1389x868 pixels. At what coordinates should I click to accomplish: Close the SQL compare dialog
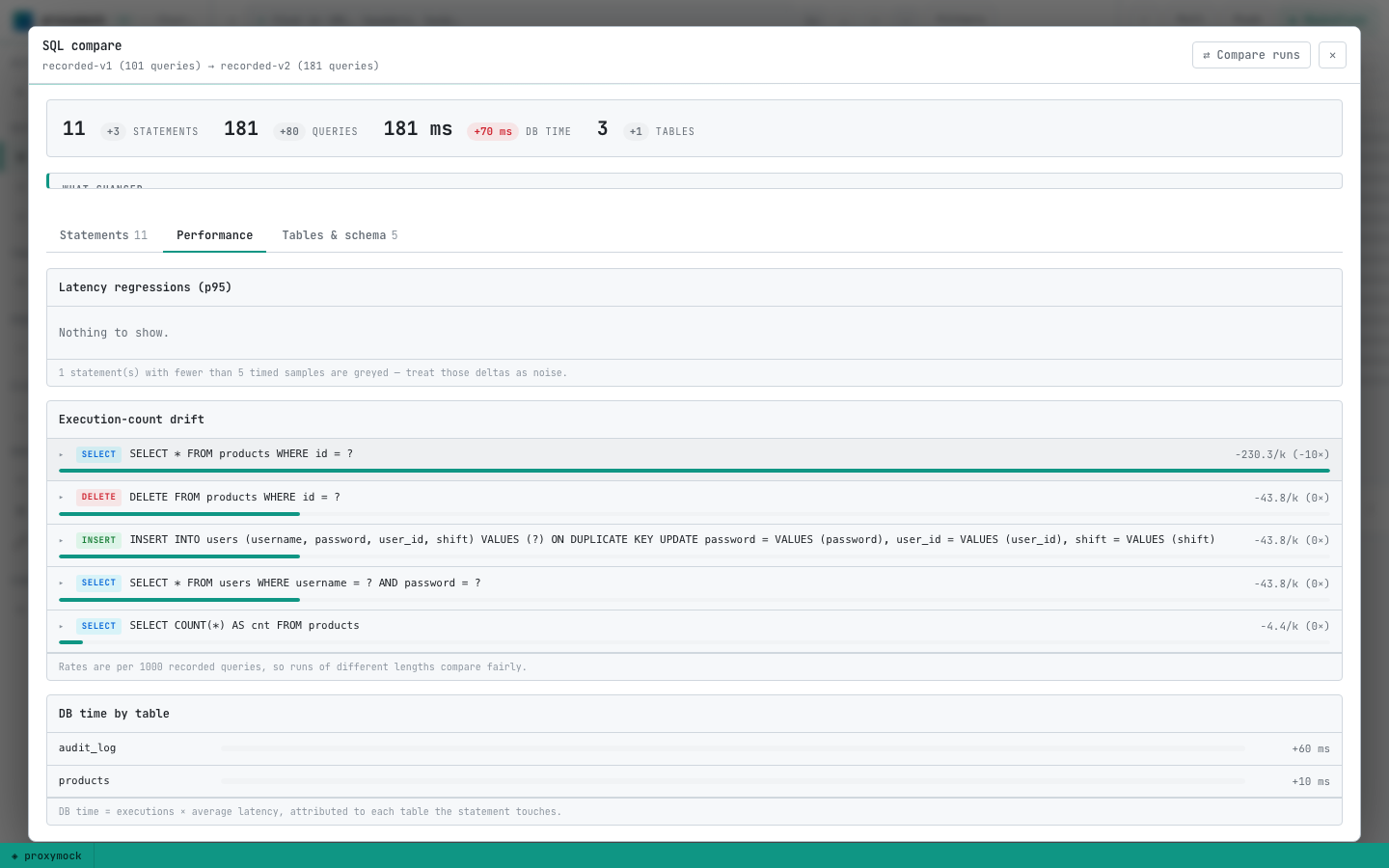pos(1332,55)
